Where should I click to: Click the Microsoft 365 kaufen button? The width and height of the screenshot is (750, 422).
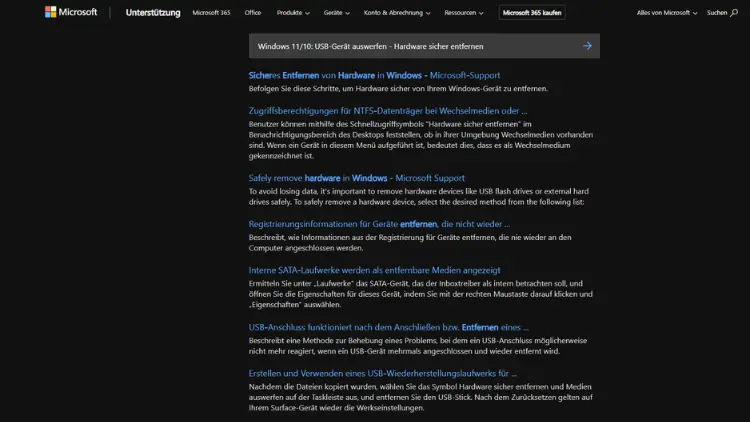(x=532, y=13)
